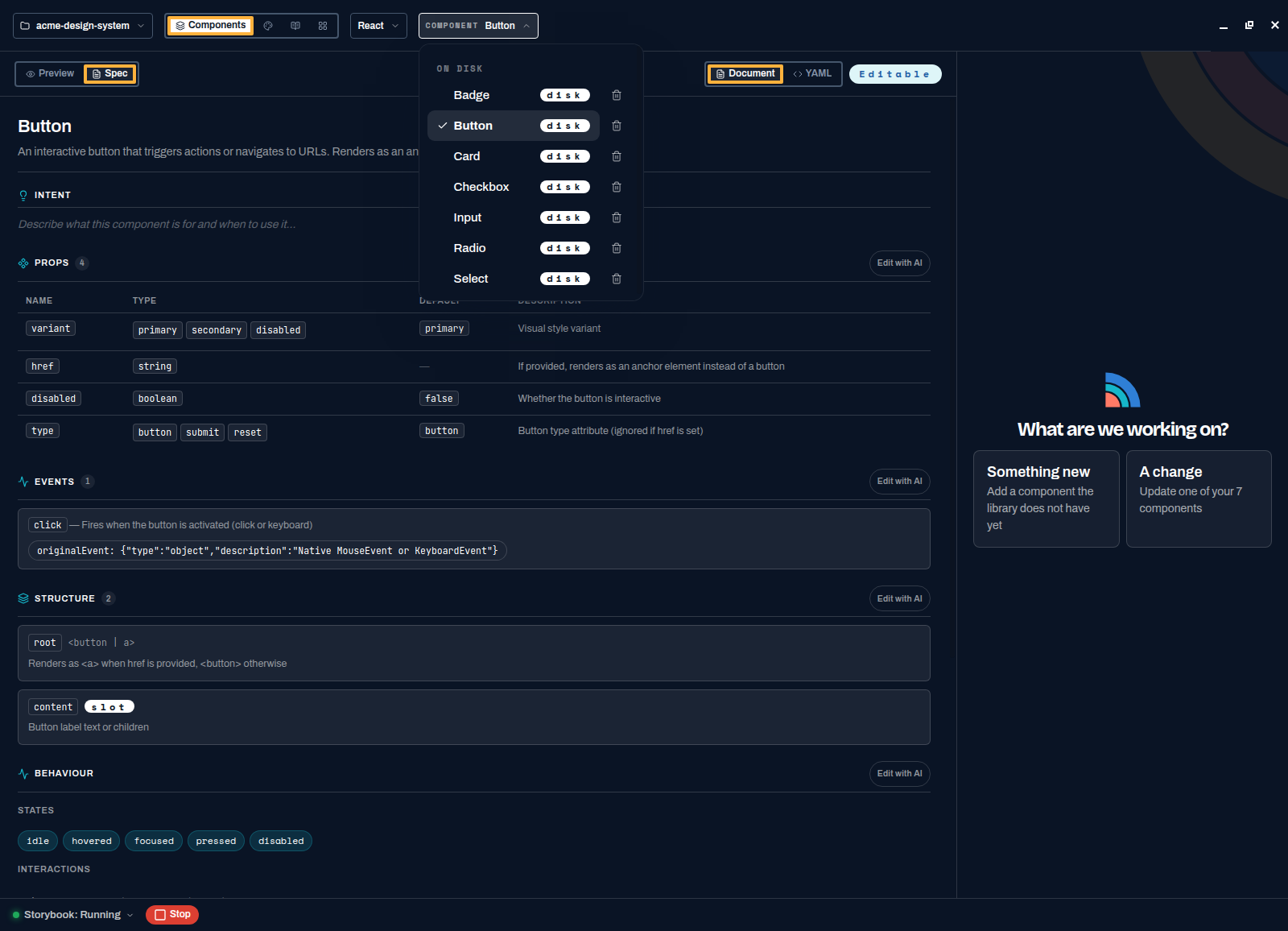The image size is (1288, 931).
Task: Choose Badge from the component list
Action: (514, 95)
